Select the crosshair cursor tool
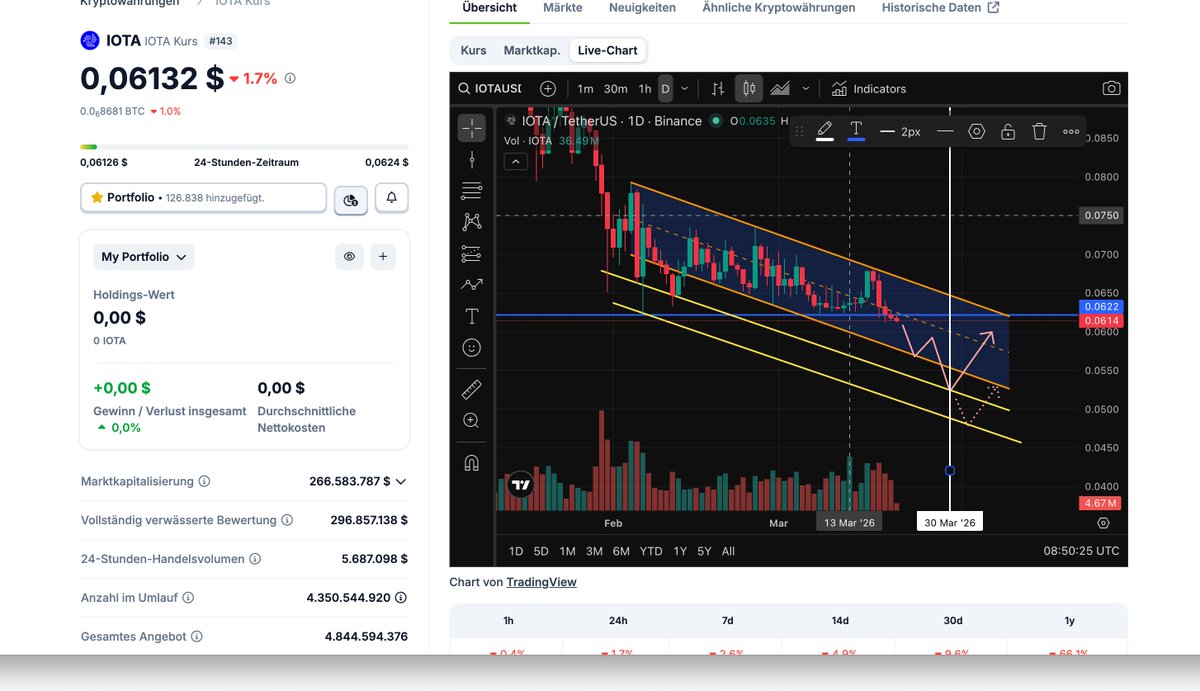The height and width of the screenshot is (691, 1200). 472,128
